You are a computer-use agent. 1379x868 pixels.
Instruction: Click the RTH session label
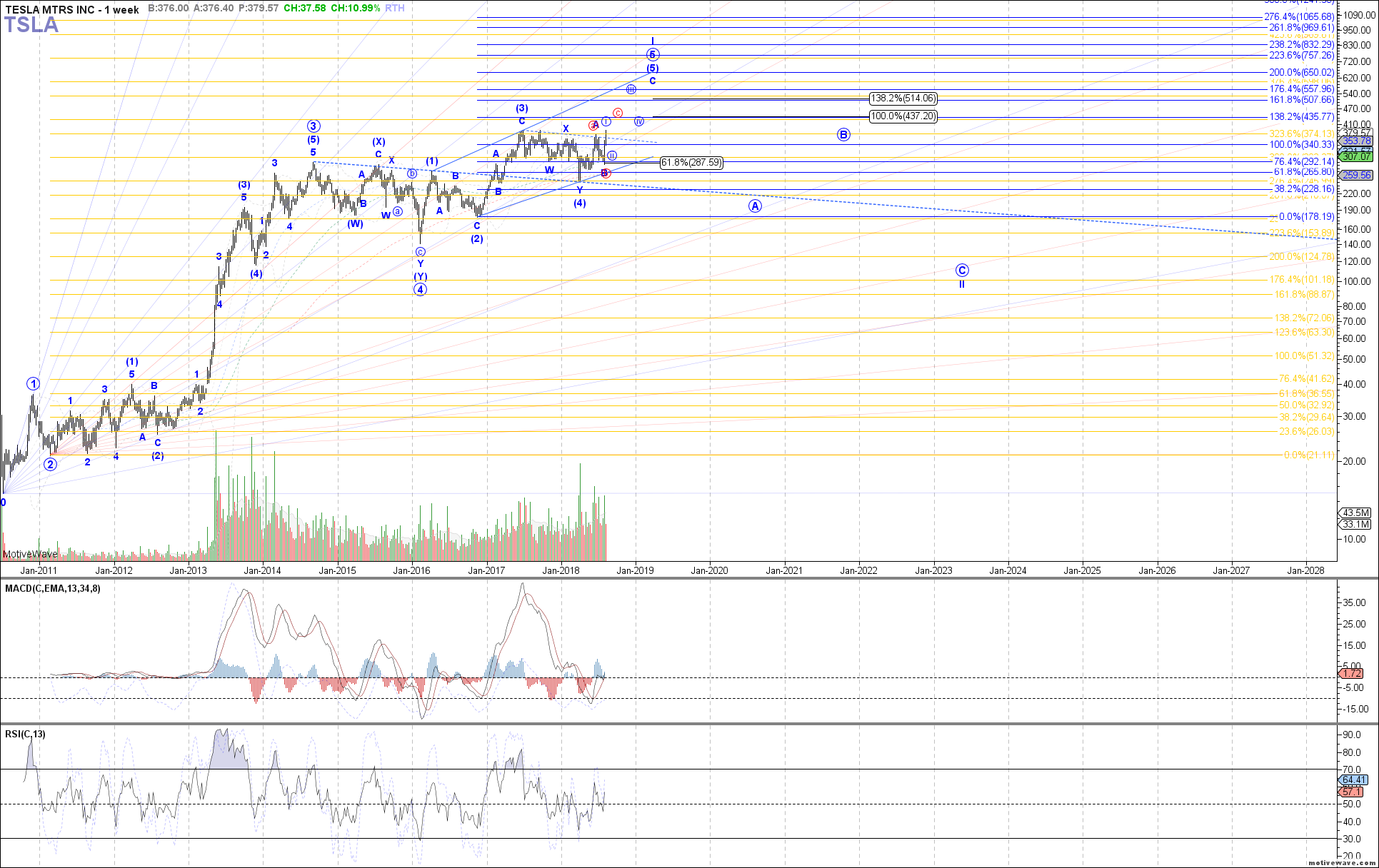(395, 8)
